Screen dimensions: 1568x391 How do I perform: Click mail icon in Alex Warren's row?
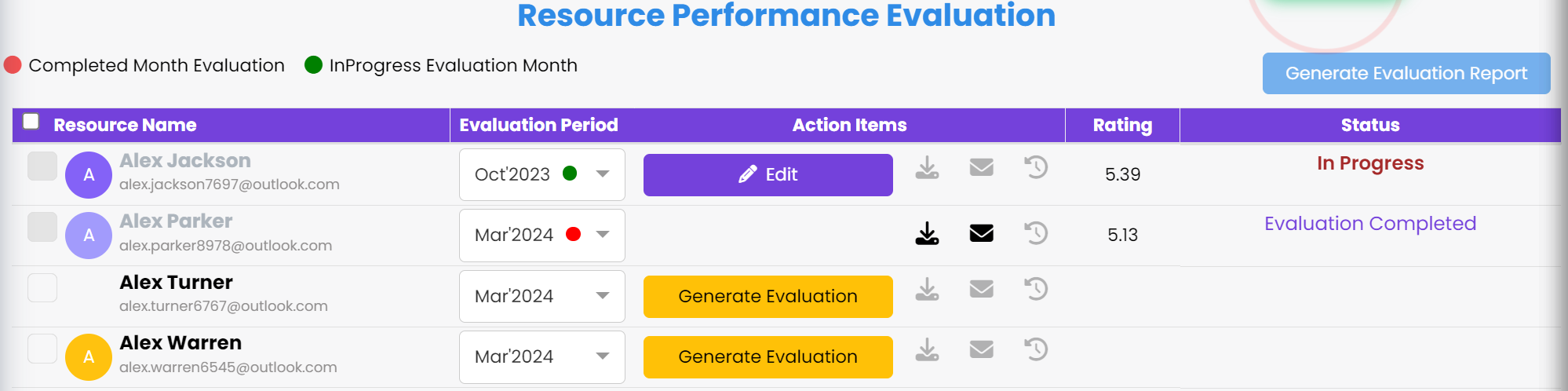click(x=982, y=349)
